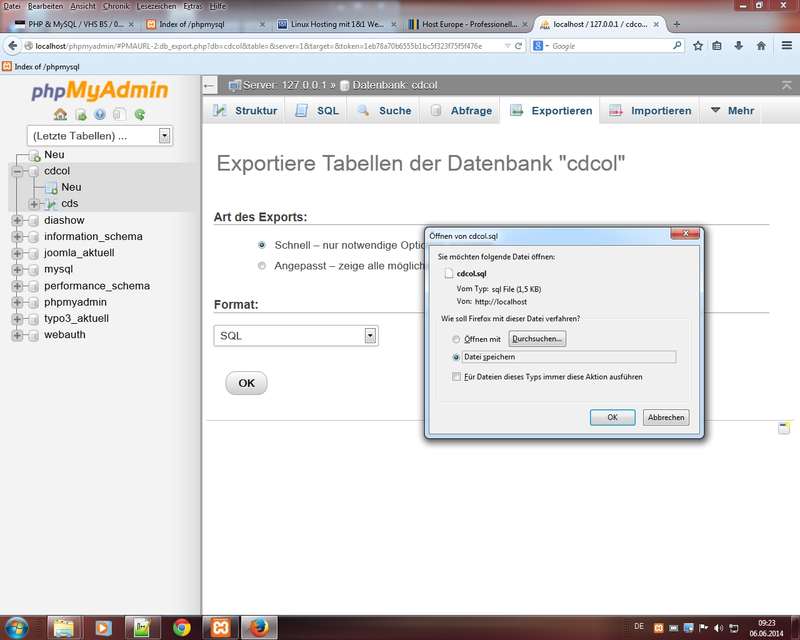Click Neu under the cdcol database

point(71,187)
